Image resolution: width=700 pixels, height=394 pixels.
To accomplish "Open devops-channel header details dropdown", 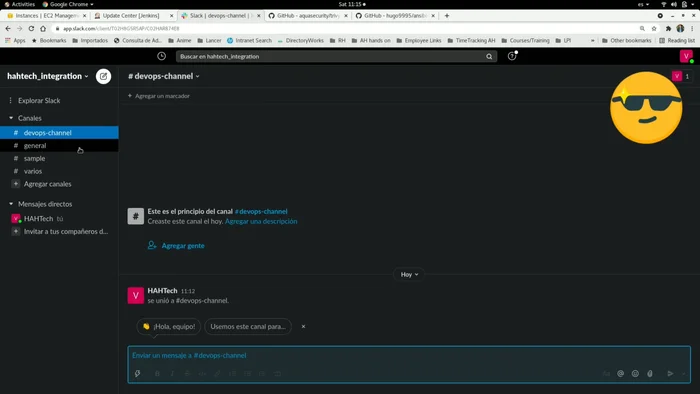I will (164, 76).
